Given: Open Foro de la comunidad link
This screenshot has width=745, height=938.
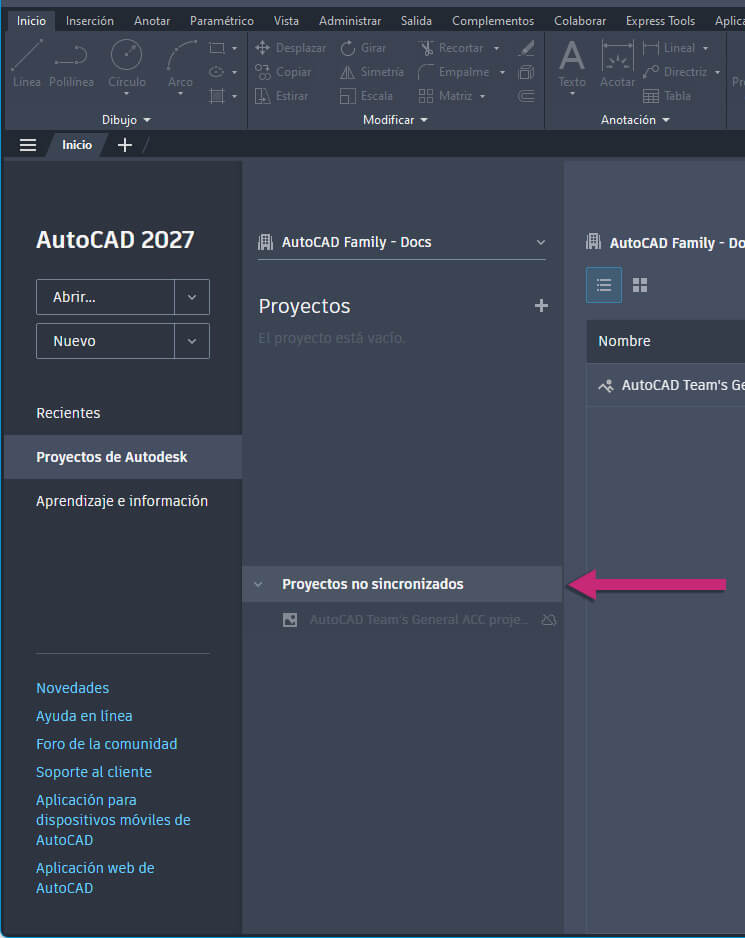Looking at the screenshot, I should click(107, 744).
